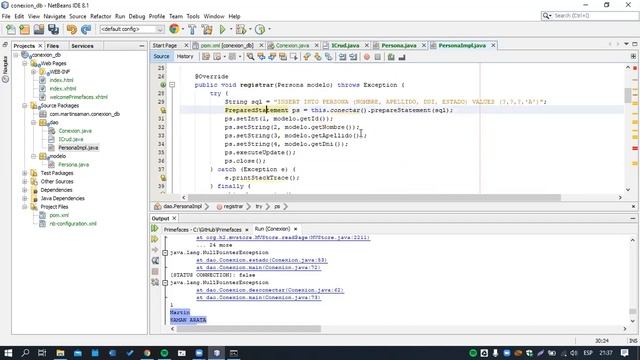Screen dimensions: 640x360
Task: Click the New Project toolbar icon
Action: [24, 29]
